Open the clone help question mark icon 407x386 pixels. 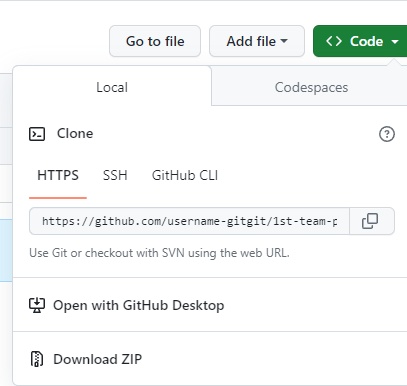(x=387, y=134)
